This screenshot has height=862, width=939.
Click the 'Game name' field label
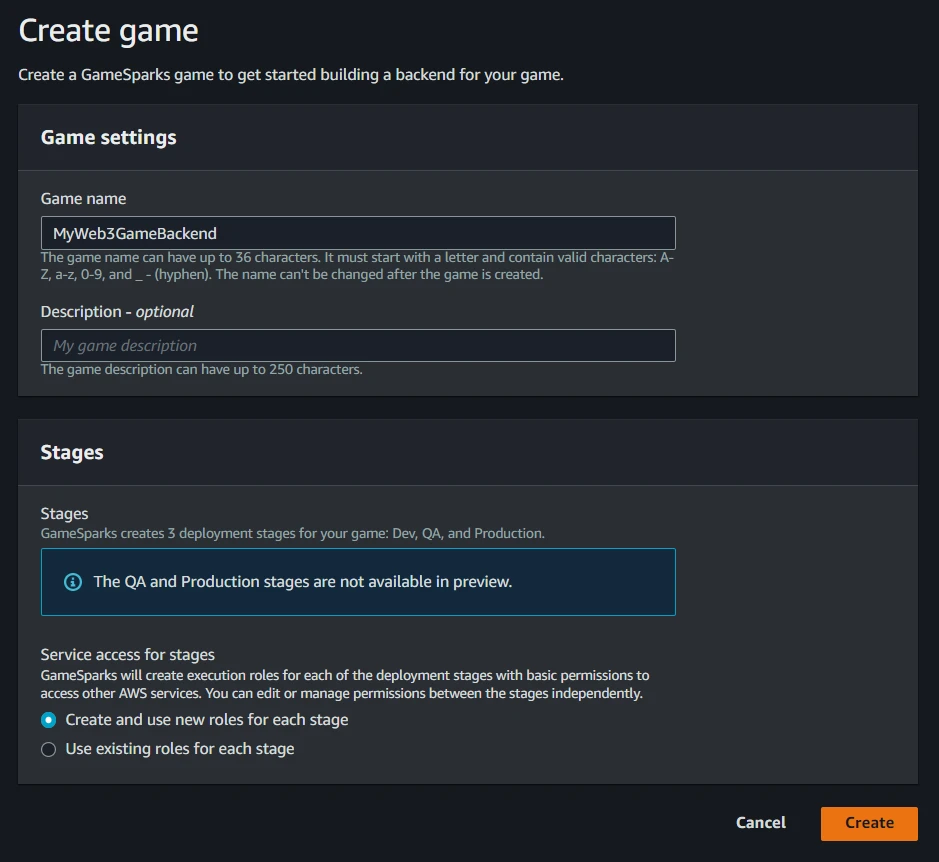point(83,199)
